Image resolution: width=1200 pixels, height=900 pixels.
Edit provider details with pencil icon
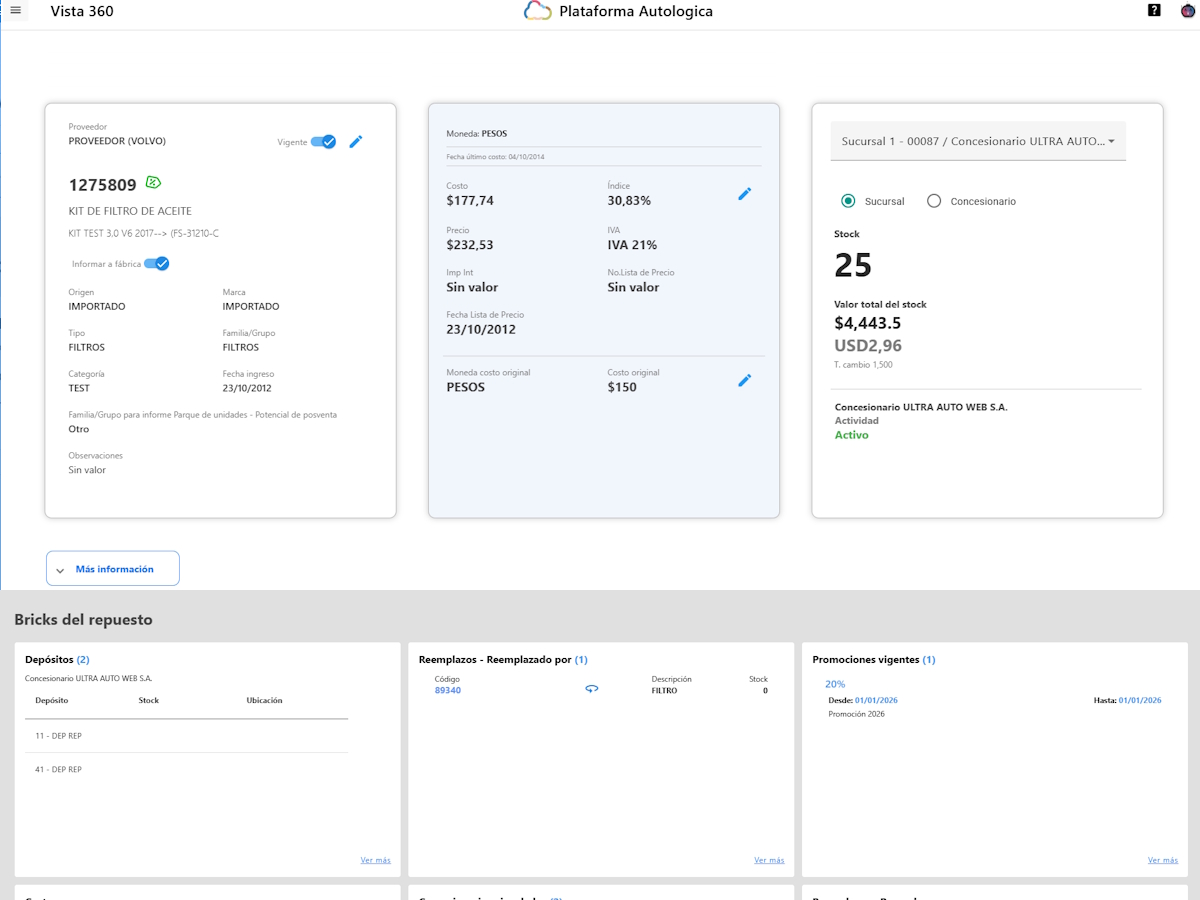(356, 142)
